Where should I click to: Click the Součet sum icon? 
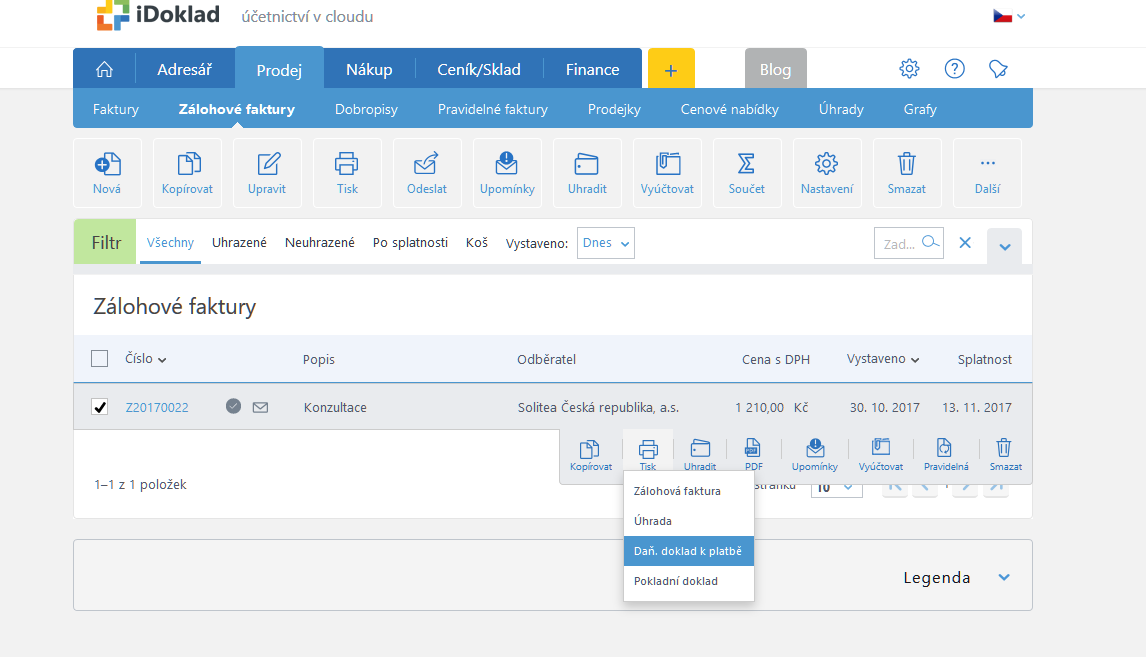pos(747,173)
